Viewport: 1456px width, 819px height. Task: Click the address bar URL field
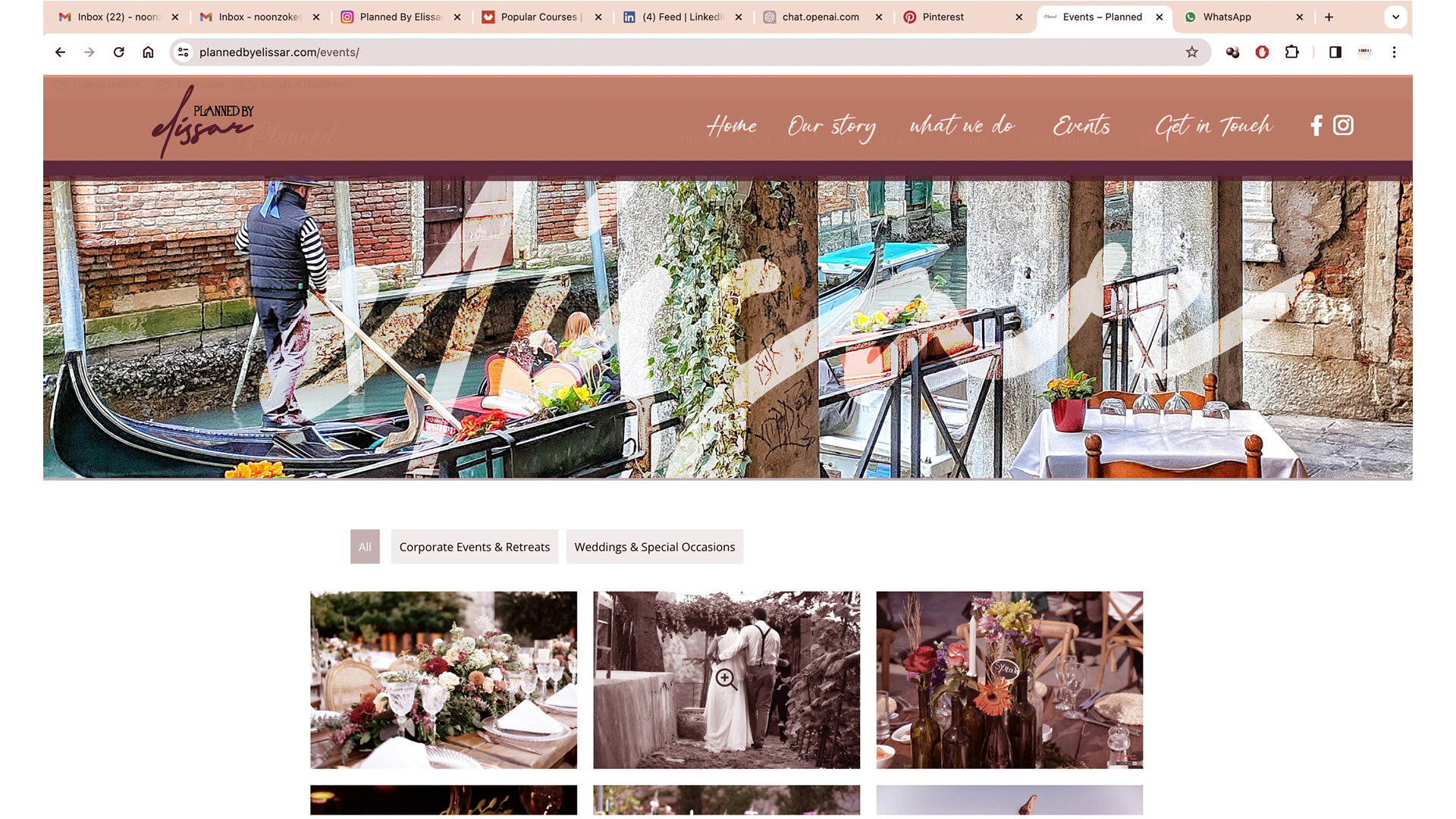coord(607,52)
